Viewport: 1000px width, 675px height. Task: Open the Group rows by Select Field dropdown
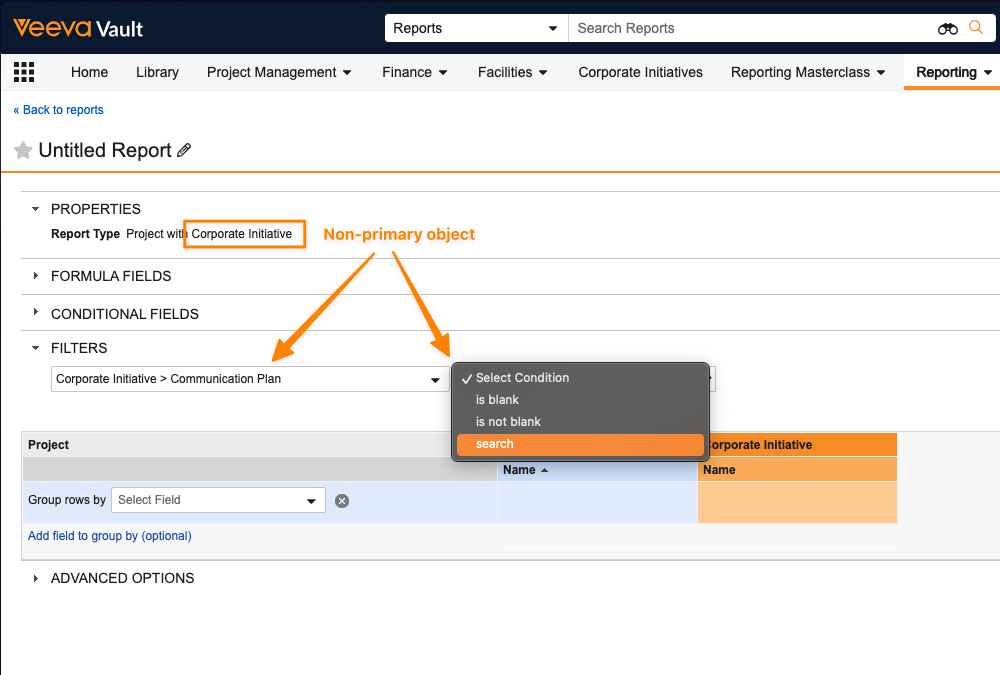pos(218,500)
